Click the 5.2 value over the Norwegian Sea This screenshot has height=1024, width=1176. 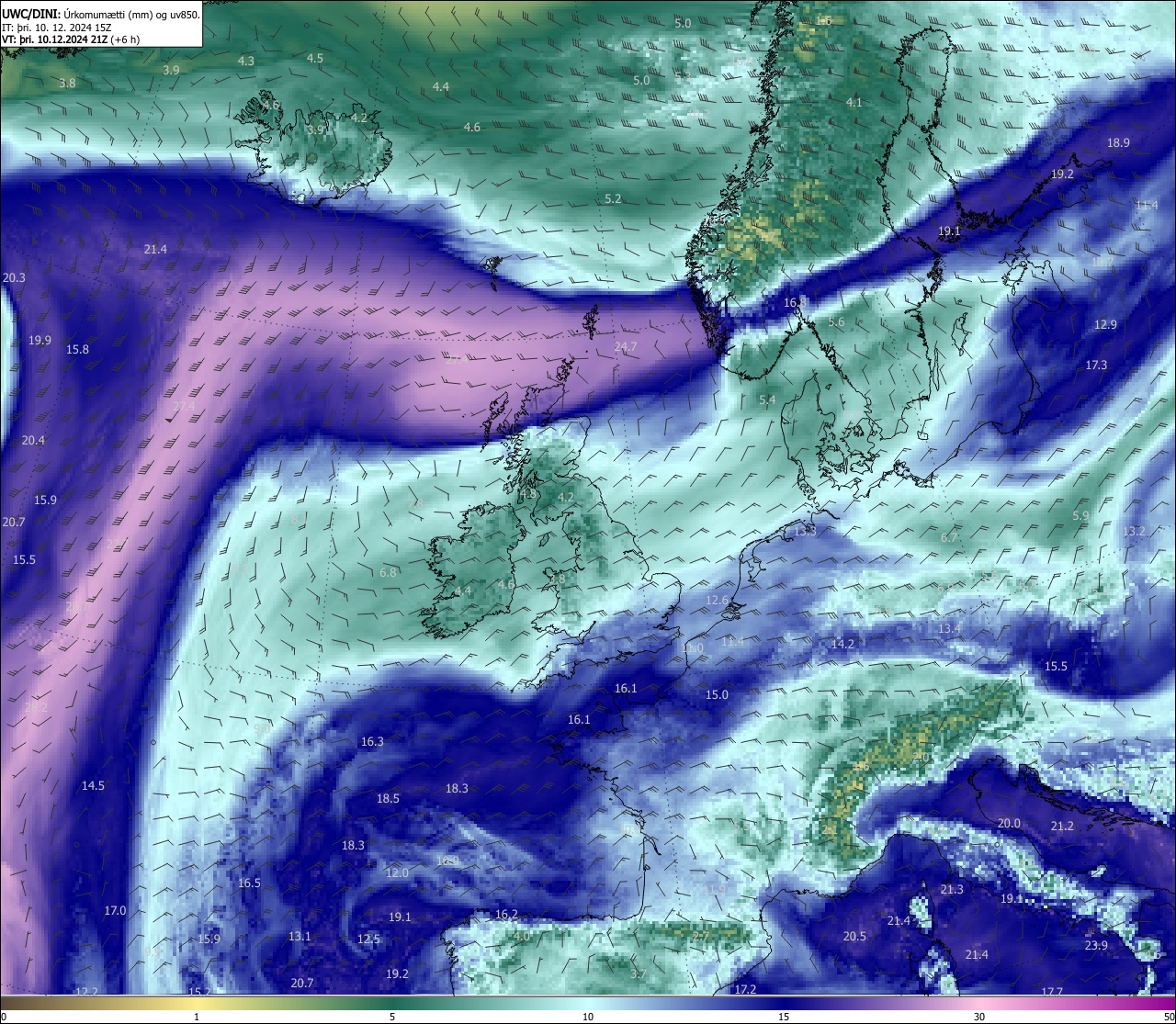point(614,199)
